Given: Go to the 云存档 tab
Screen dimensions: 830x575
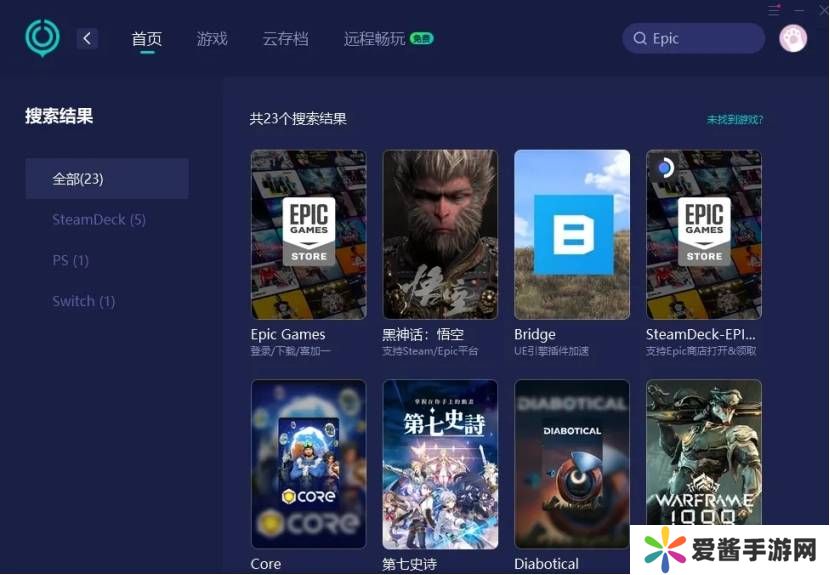Looking at the screenshot, I should [285, 39].
